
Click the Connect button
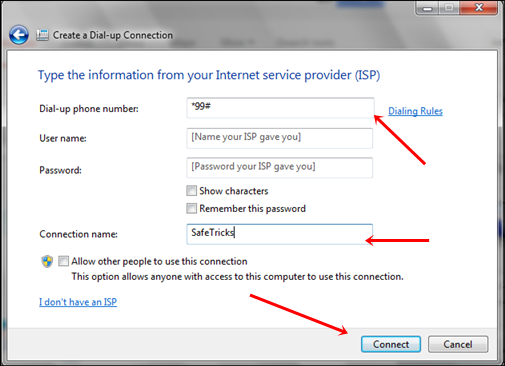click(x=391, y=344)
